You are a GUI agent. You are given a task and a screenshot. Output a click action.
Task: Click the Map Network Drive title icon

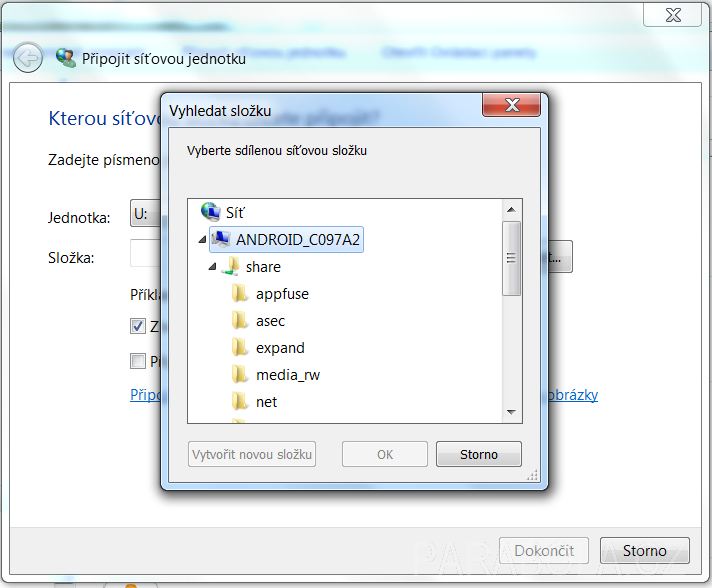(65, 58)
